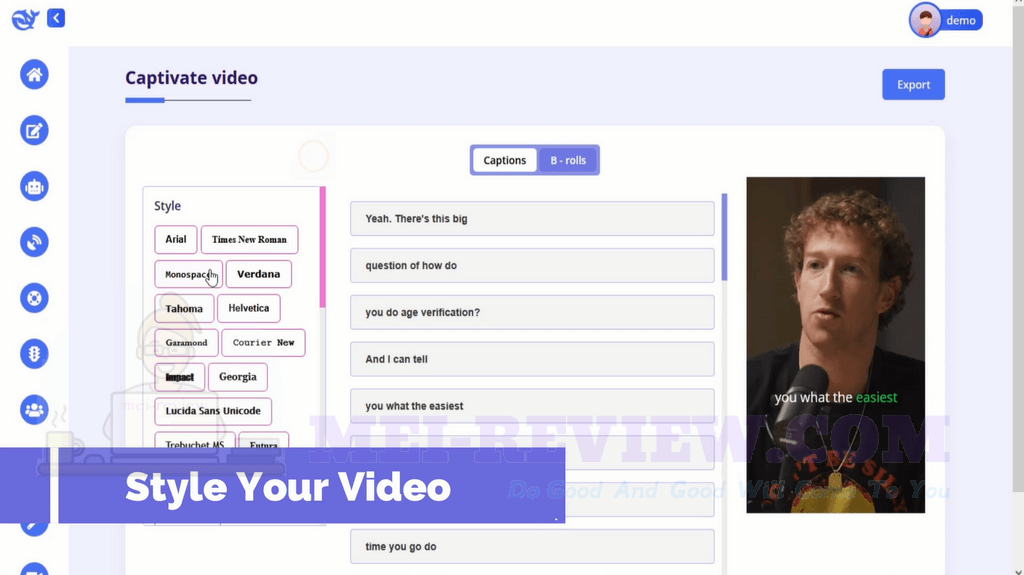Apply the Courier New font style
Screen dimensions: 1024x575
[263, 342]
